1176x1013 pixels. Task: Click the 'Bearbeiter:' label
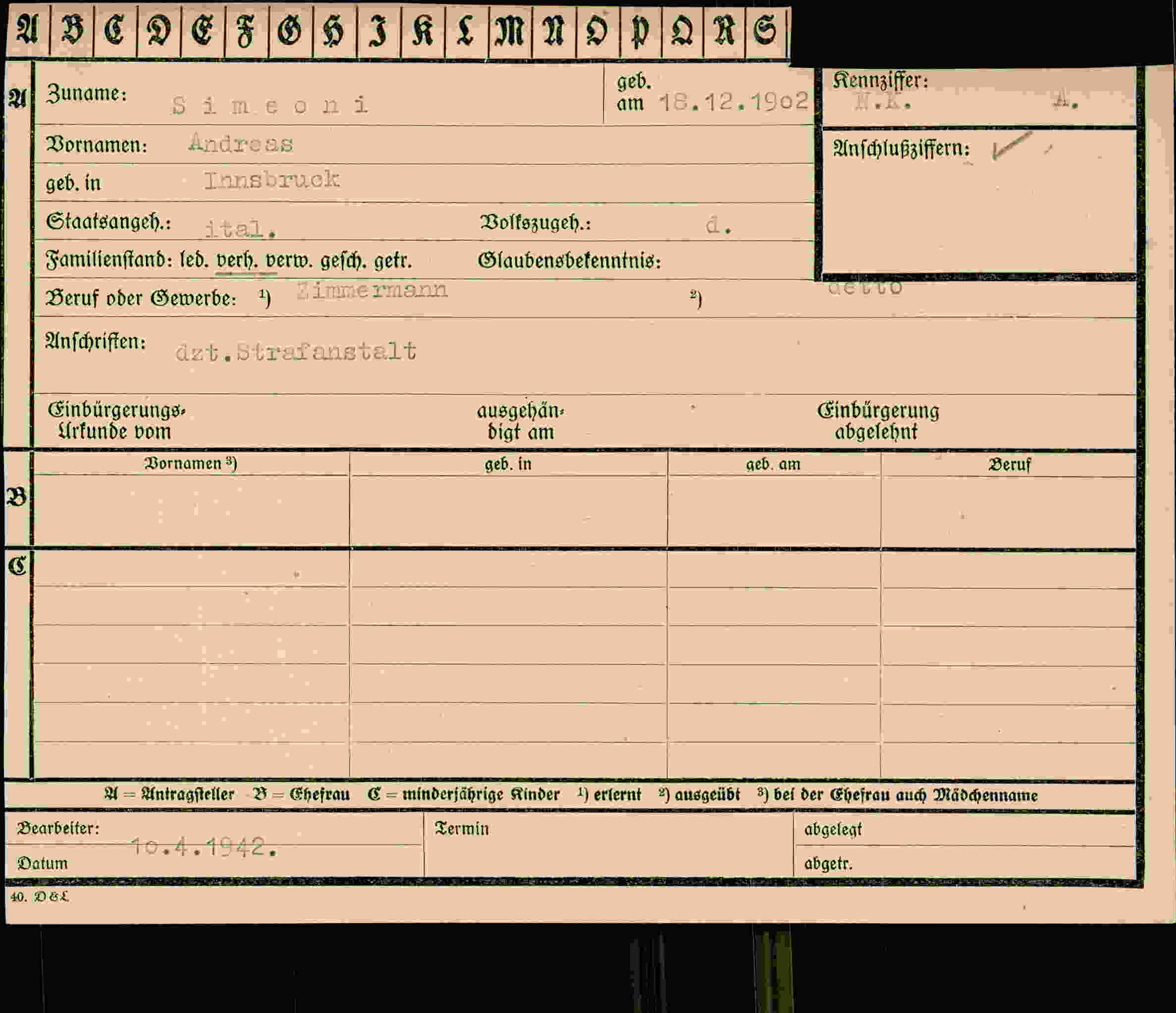click(58, 829)
